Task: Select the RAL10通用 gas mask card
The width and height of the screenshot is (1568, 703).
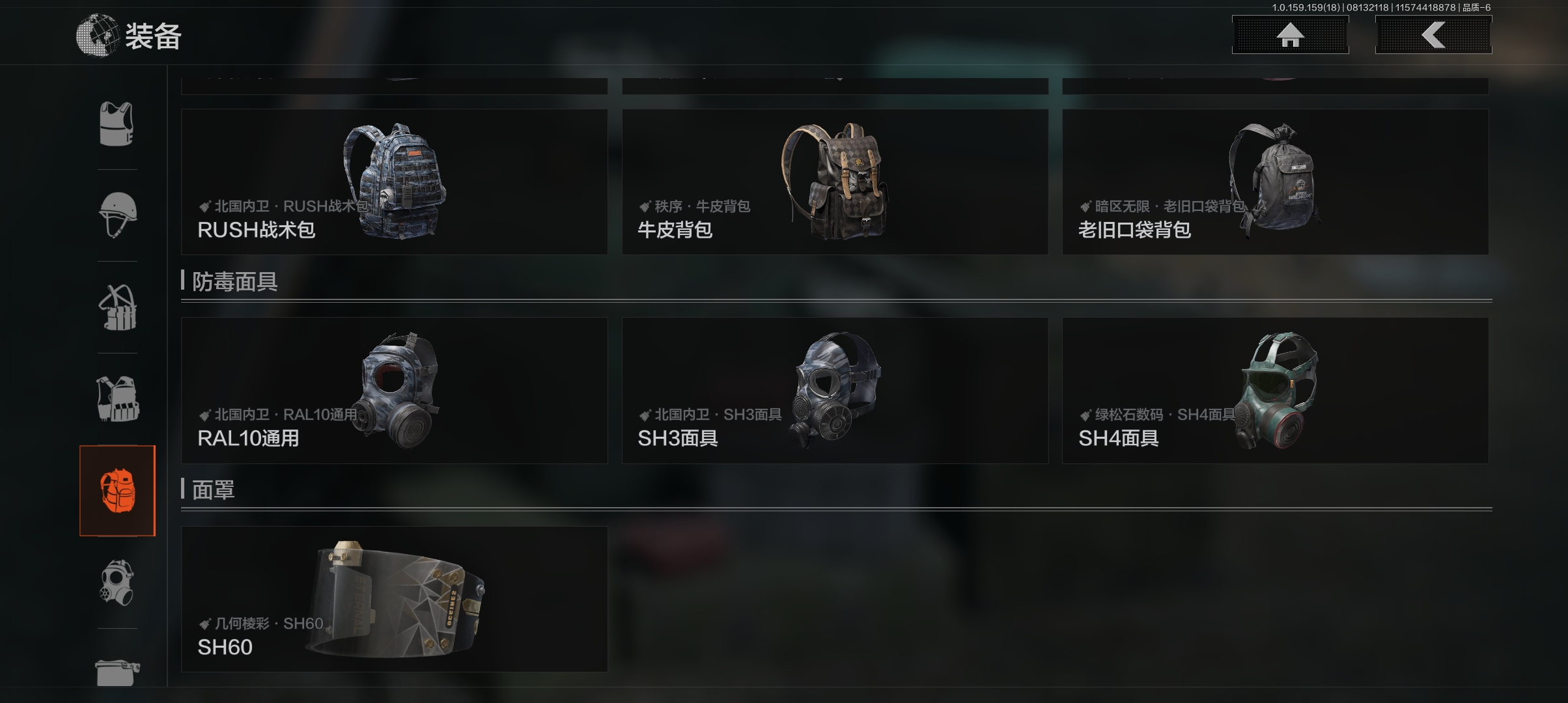Action: click(x=394, y=391)
